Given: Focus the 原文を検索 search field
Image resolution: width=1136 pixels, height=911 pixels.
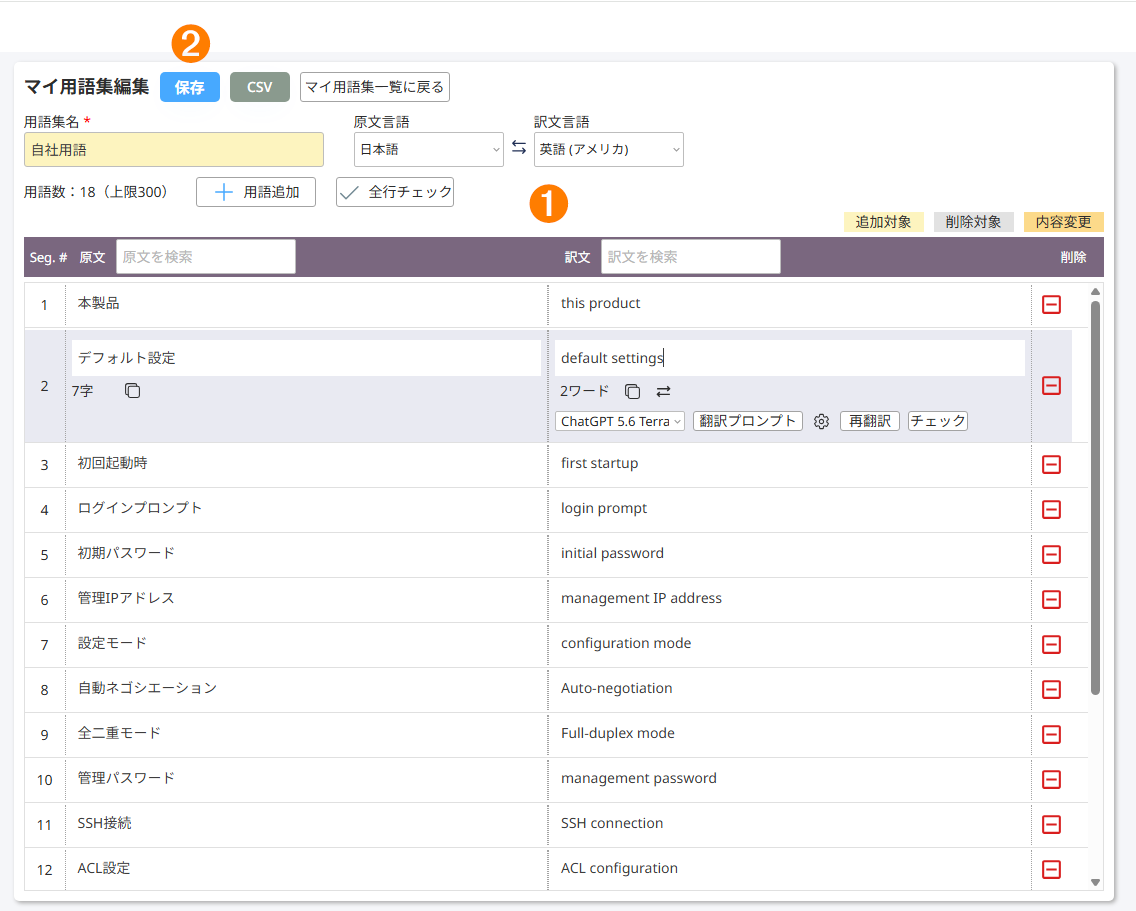Looking at the screenshot, I should click(206, 257).
